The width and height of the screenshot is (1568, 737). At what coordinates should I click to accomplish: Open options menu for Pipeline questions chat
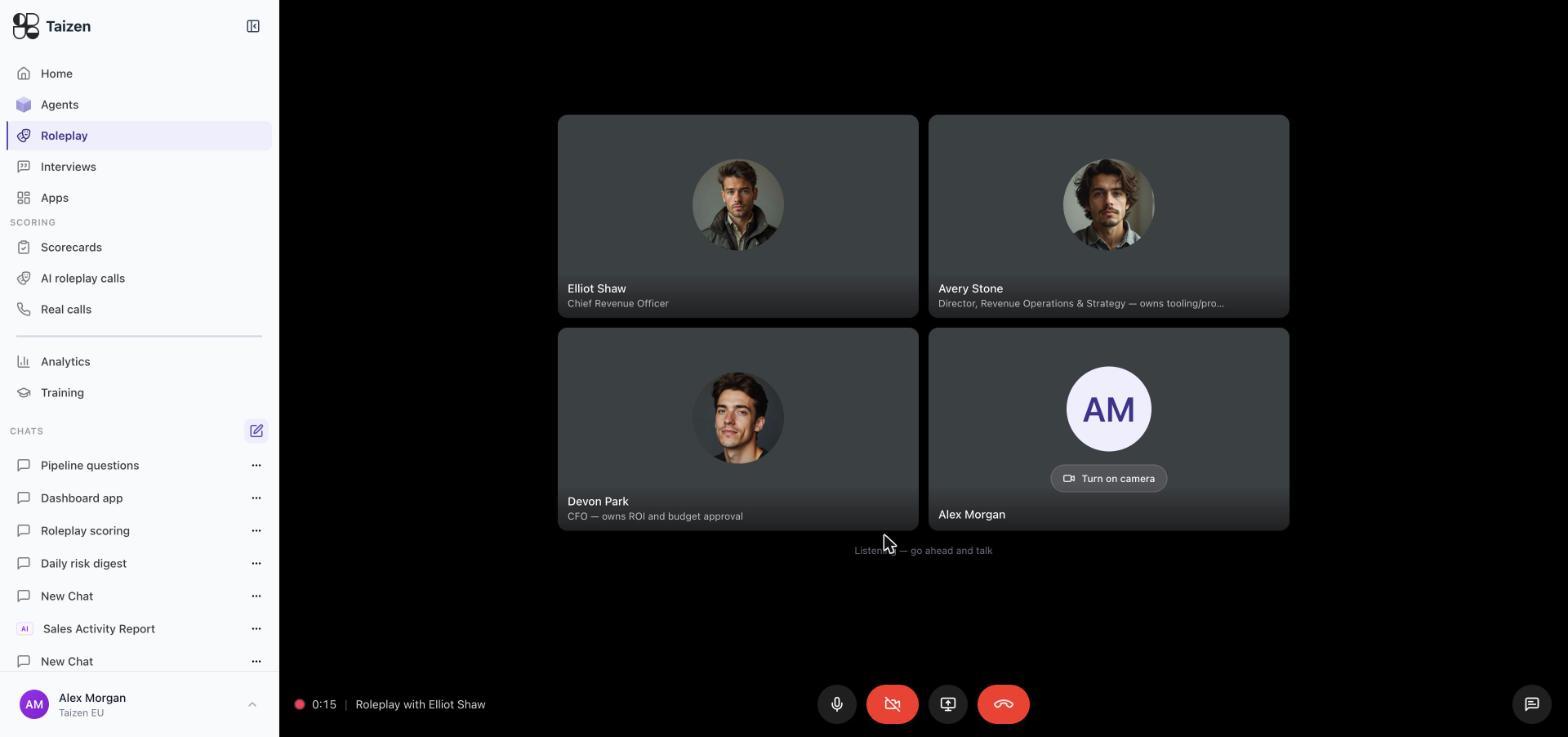(x=256, y=465)
